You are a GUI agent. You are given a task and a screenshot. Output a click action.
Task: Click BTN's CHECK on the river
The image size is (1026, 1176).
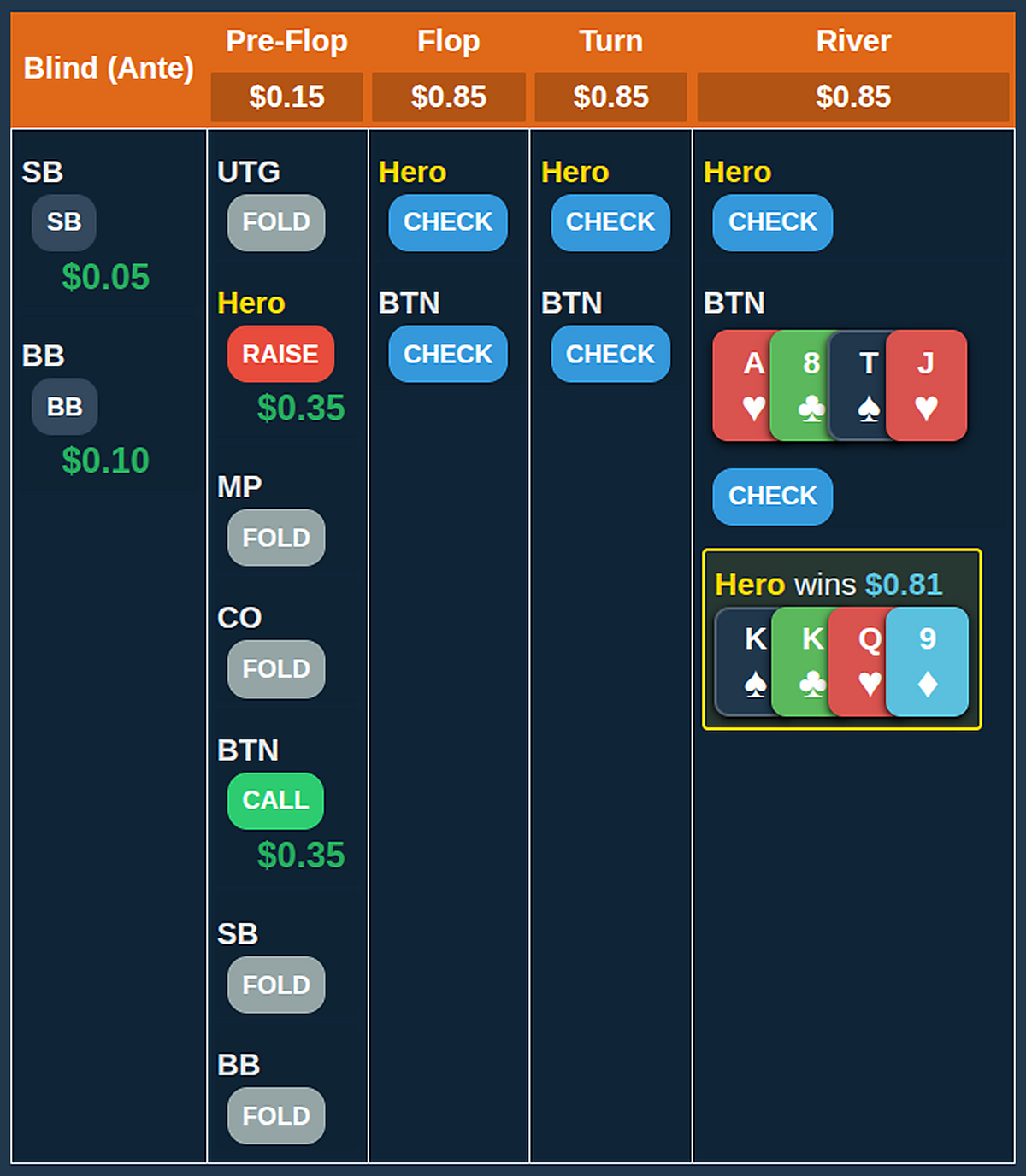click(x=773, y=497)
